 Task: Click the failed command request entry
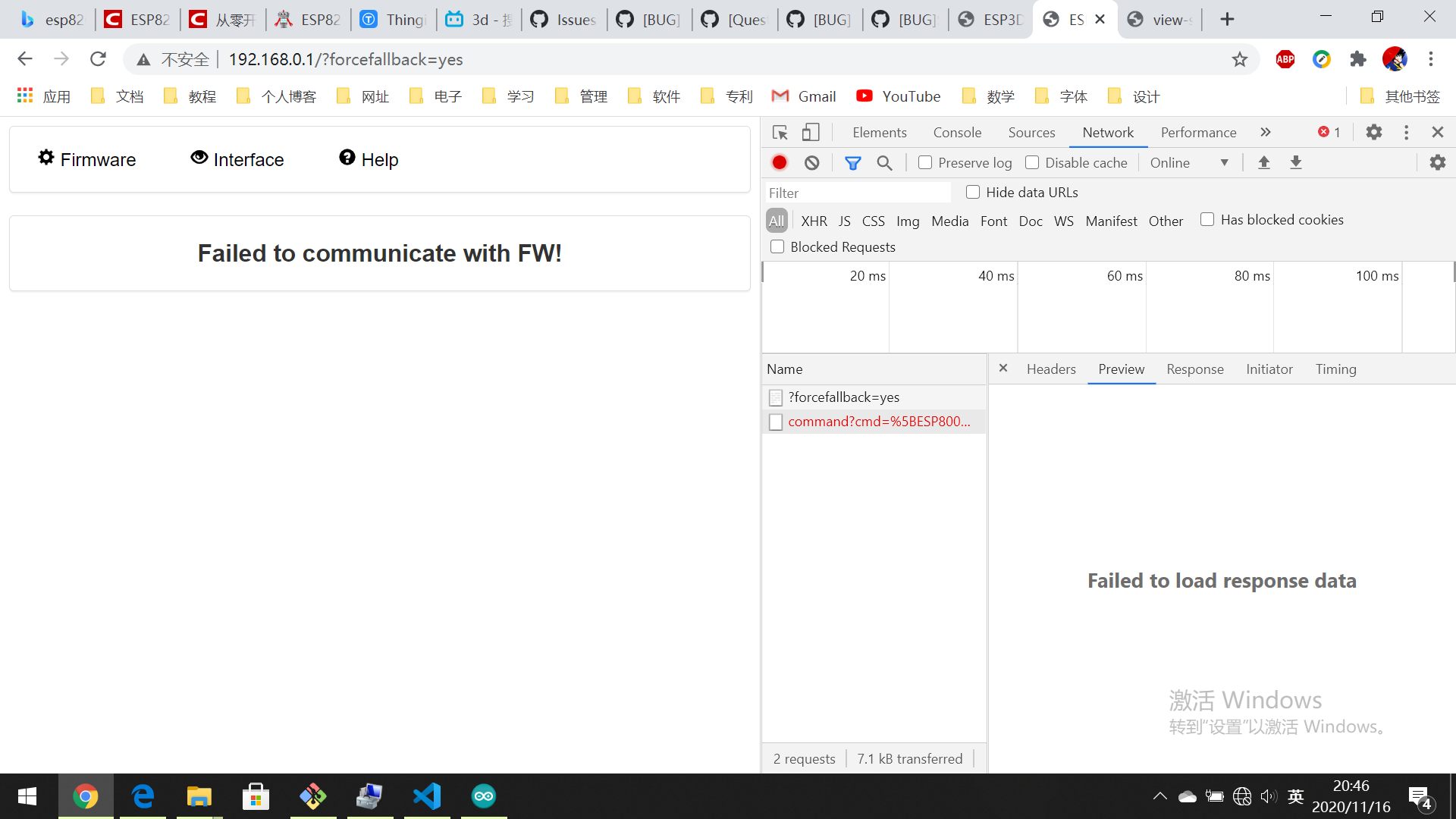point(878,421)
